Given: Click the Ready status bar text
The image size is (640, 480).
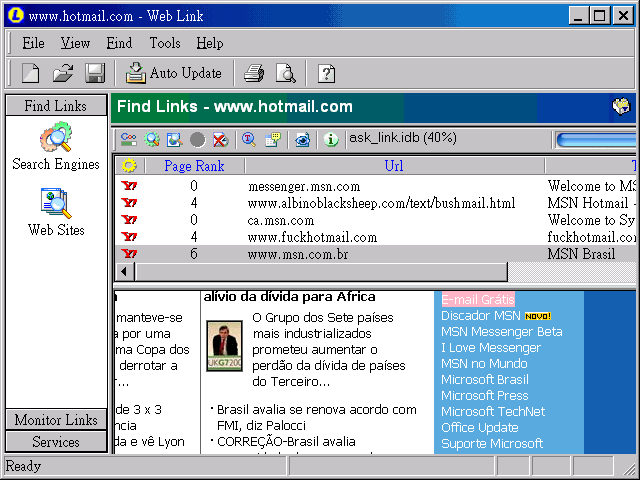Looking at the screenshot, I should coord(23,466).
